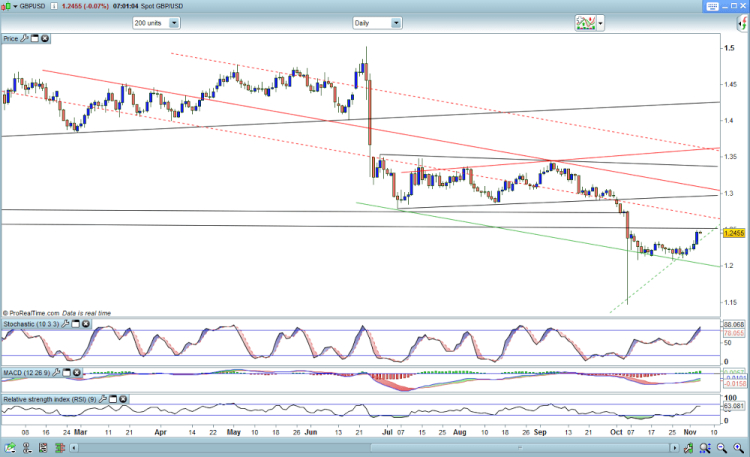Click the keyboard icon in title bar

tap(712, 6)
